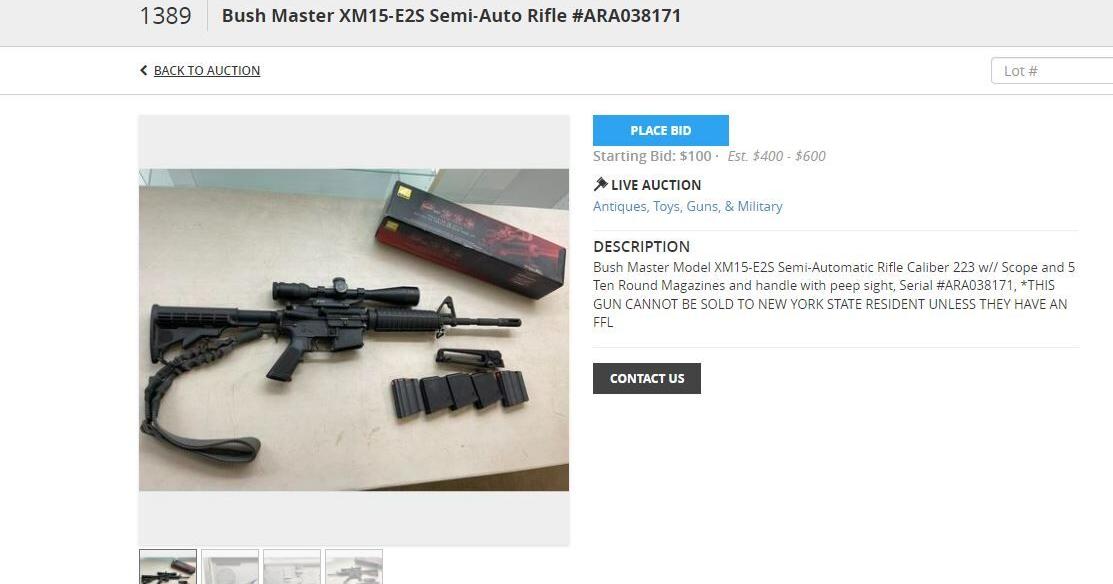Click the Live Auction label text
This screenshot has width=1113, height=584.
tap(656, 185)
